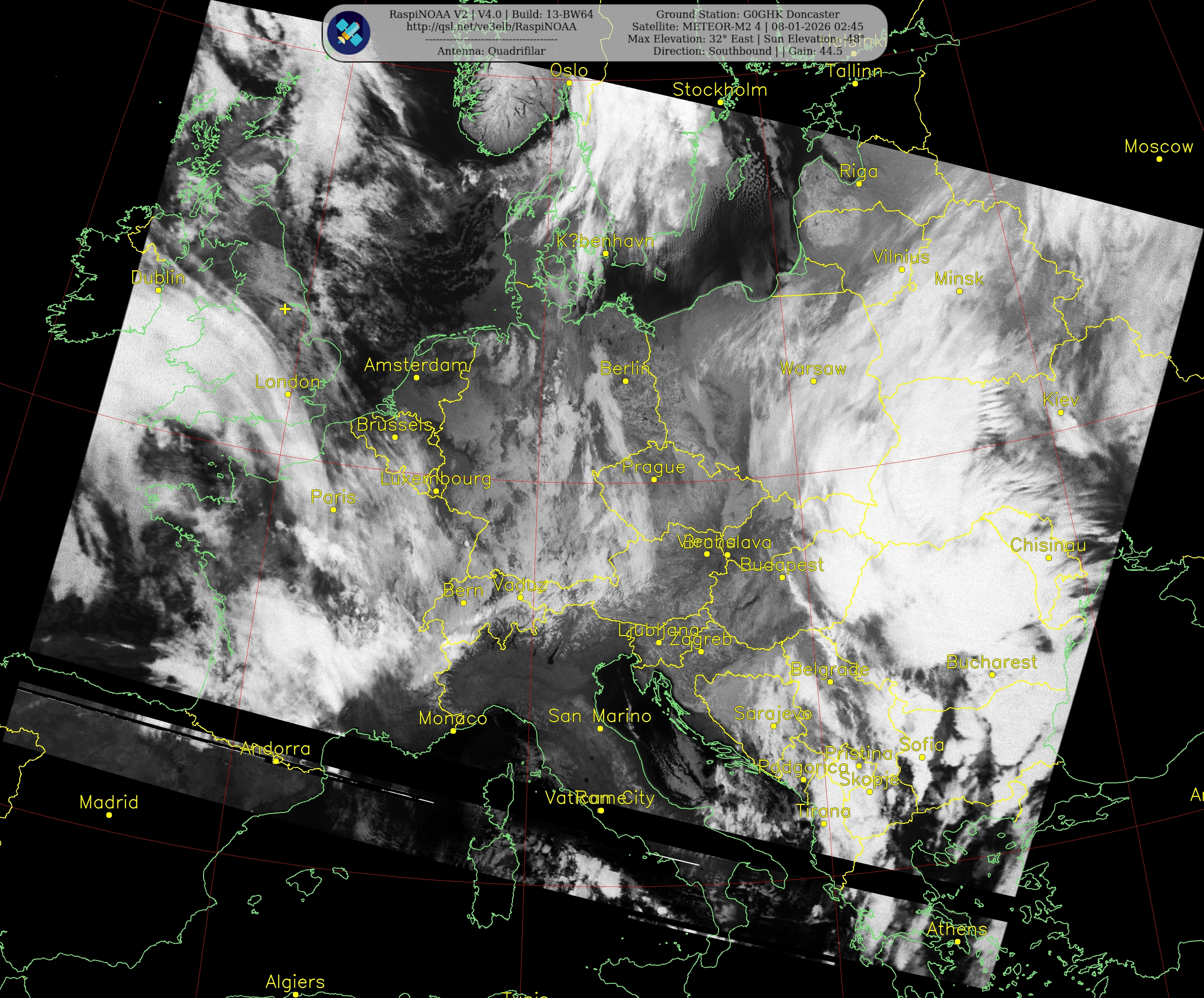The height and width of the screenshot is (998, 1204).
Task: Click the Minsk city dot marker
Action: click(960, 291)
